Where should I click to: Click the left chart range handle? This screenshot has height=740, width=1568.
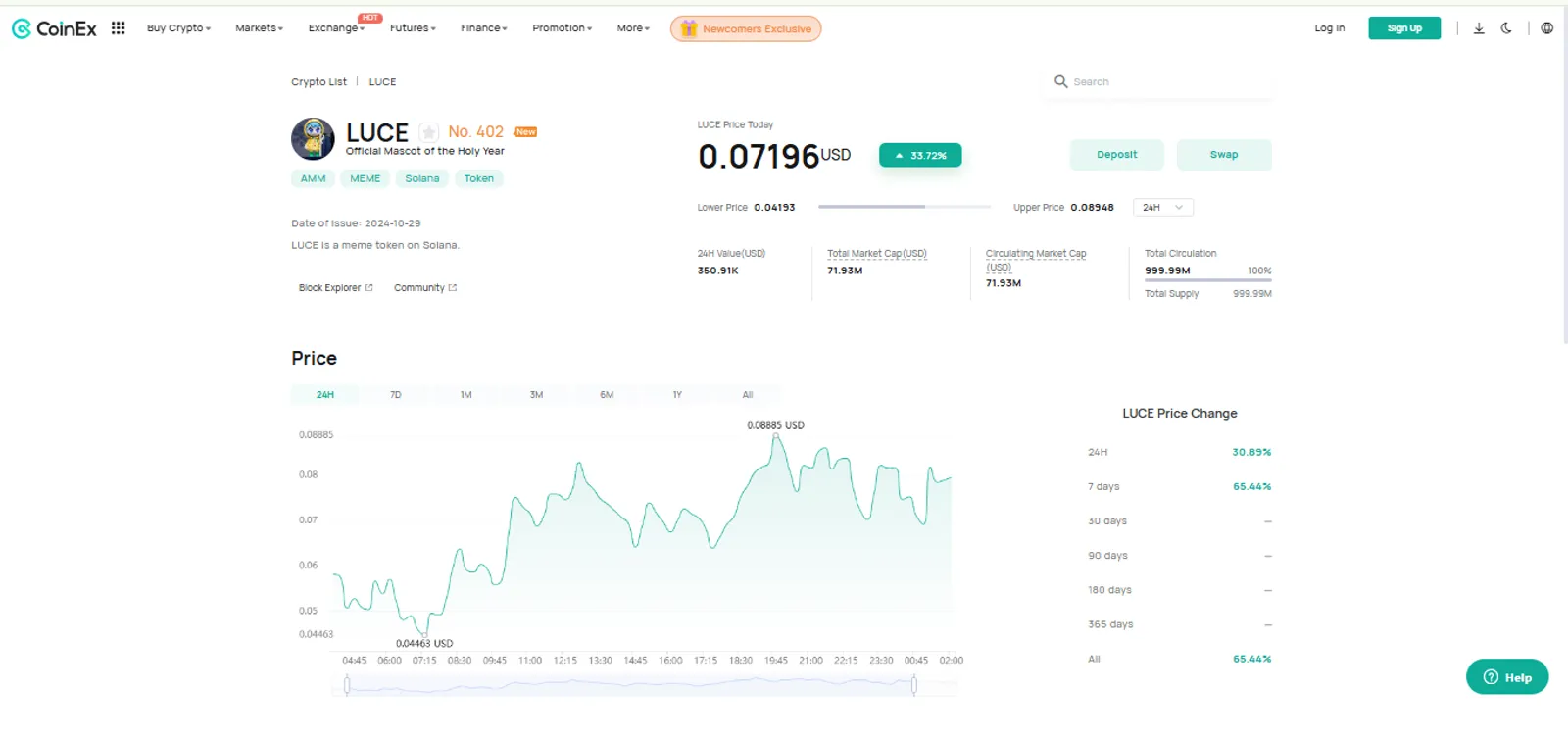(347, 686)
